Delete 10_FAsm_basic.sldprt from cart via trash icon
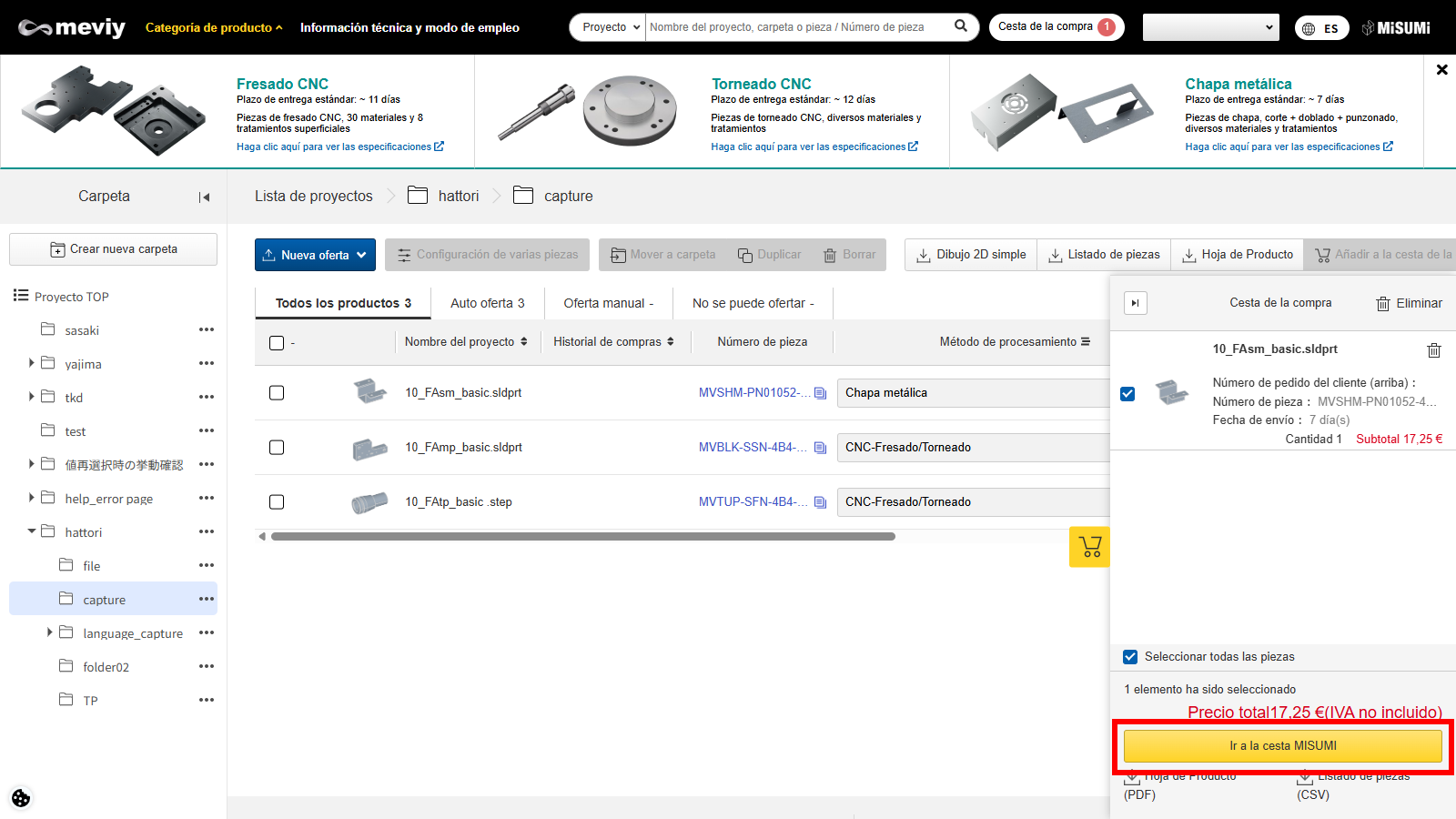The width and height of the screenshot is (1456, 819). pyautogui.click(x=1433, y=350)
